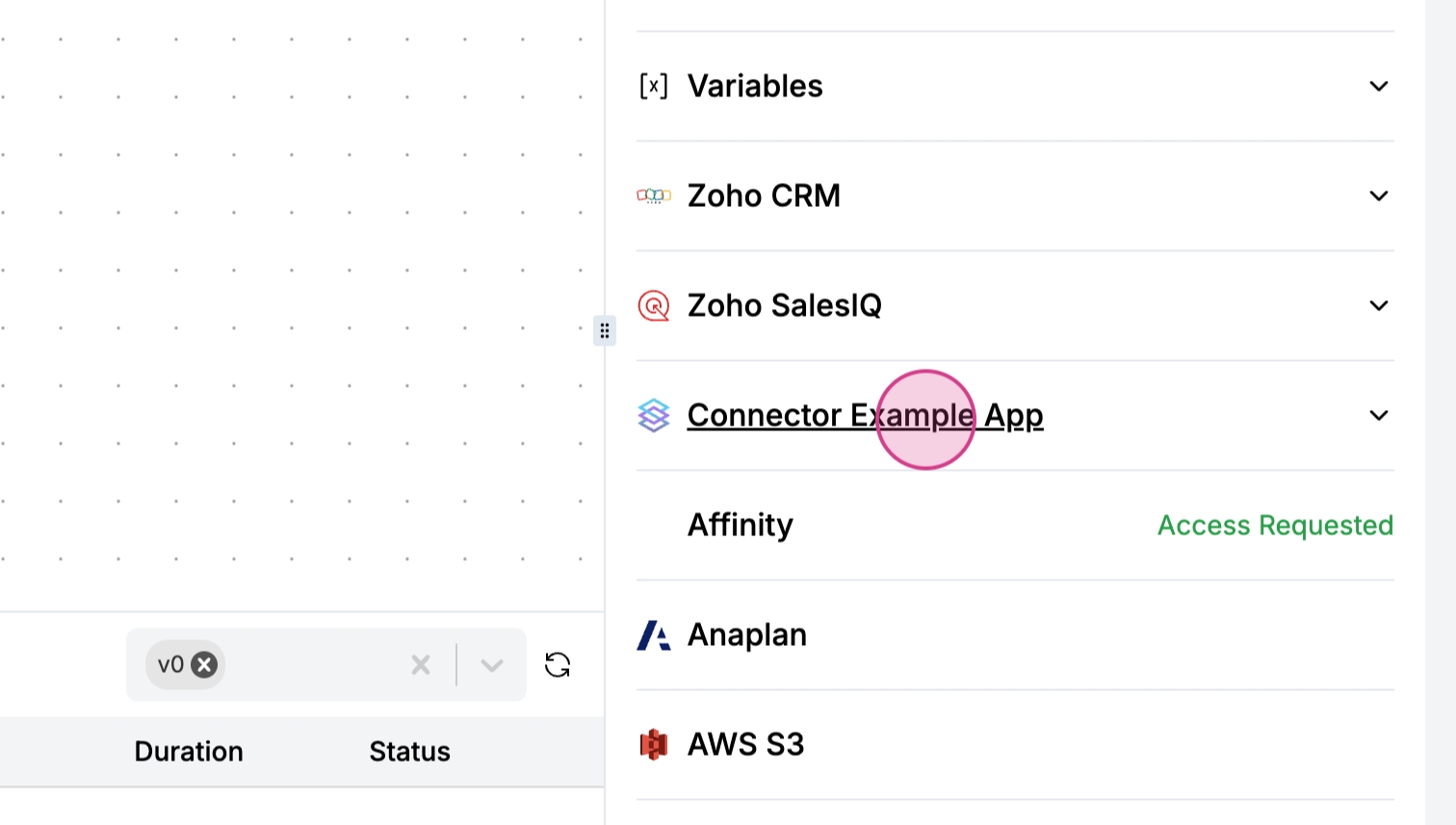This screenshot has height=825, width=1456.
Task: Click the Connector Example App layers icon
Action: pos(654,416)
